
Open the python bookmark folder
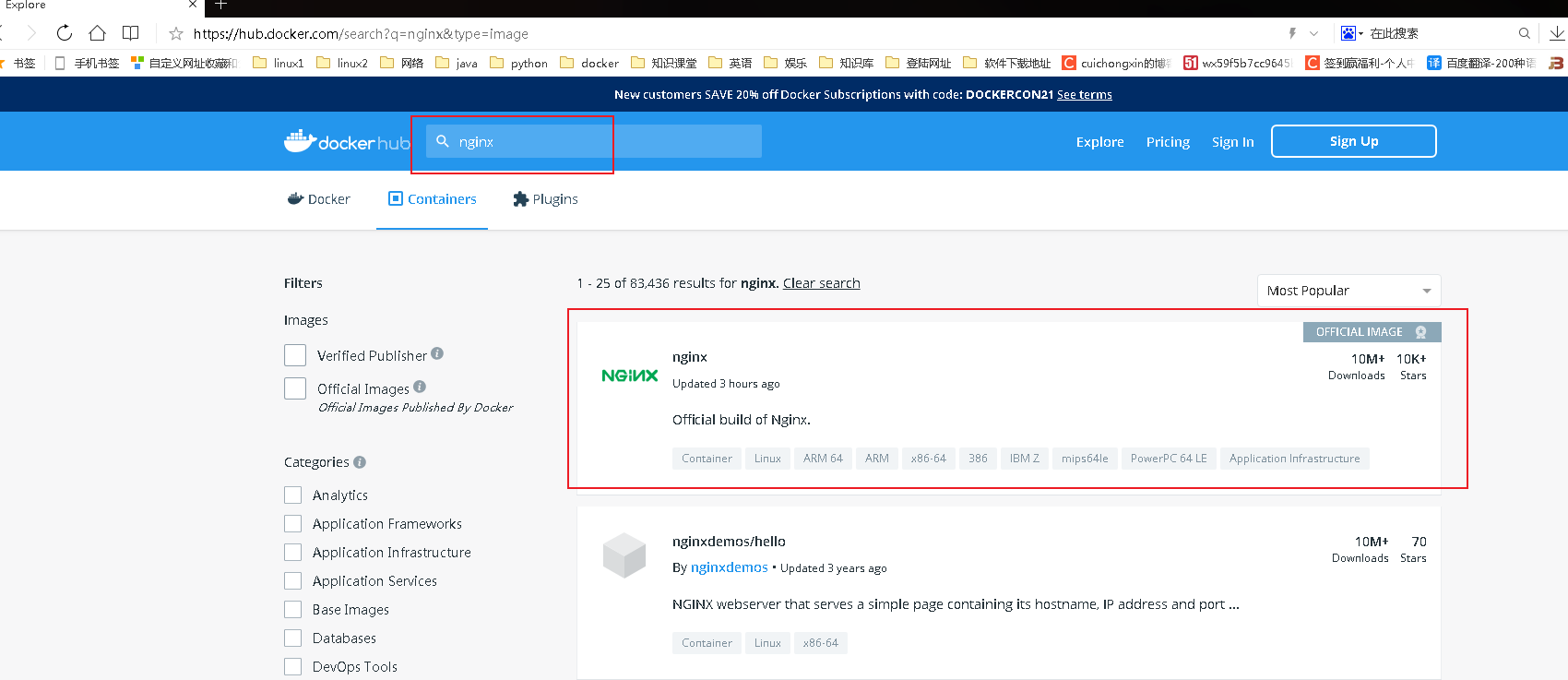pos(518,63)
